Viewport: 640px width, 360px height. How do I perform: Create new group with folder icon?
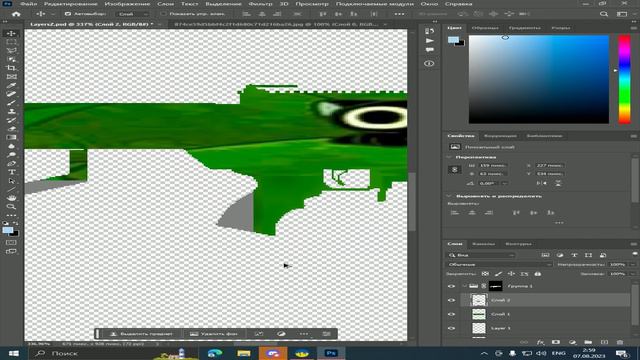[x=588, y=342]
